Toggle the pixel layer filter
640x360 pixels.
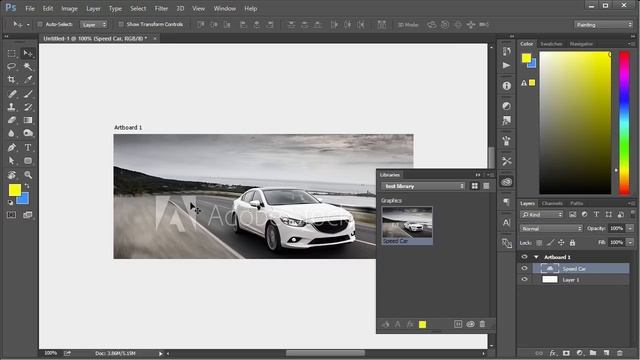[573, 214]
